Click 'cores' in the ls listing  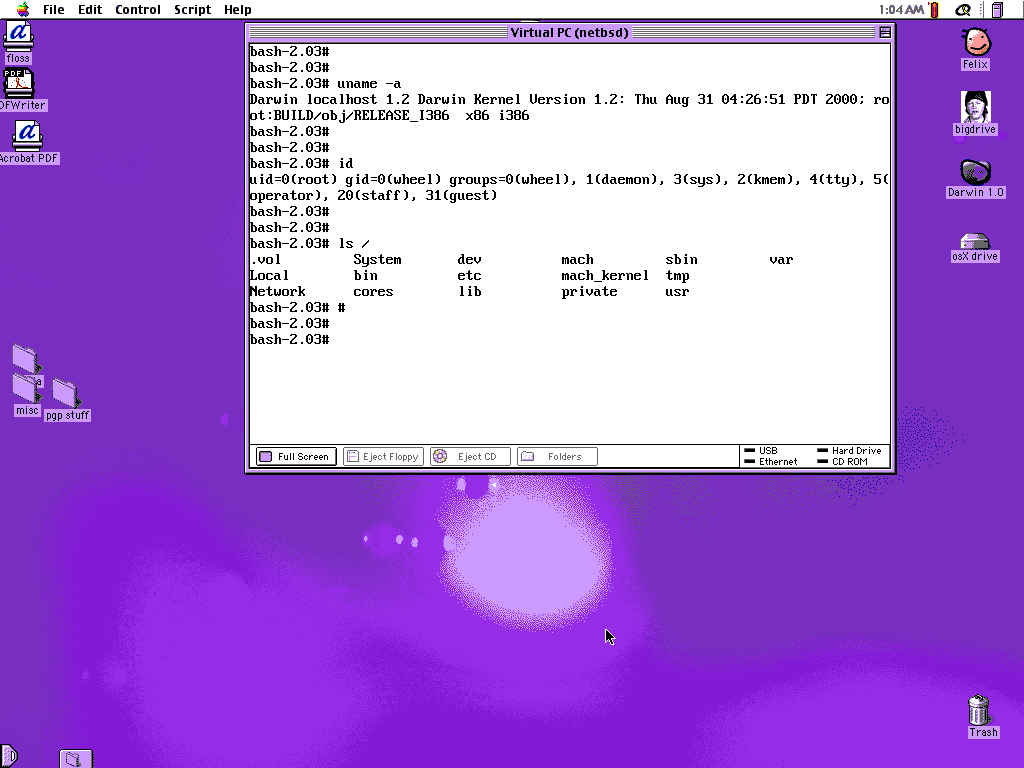[x=373, y=291]
